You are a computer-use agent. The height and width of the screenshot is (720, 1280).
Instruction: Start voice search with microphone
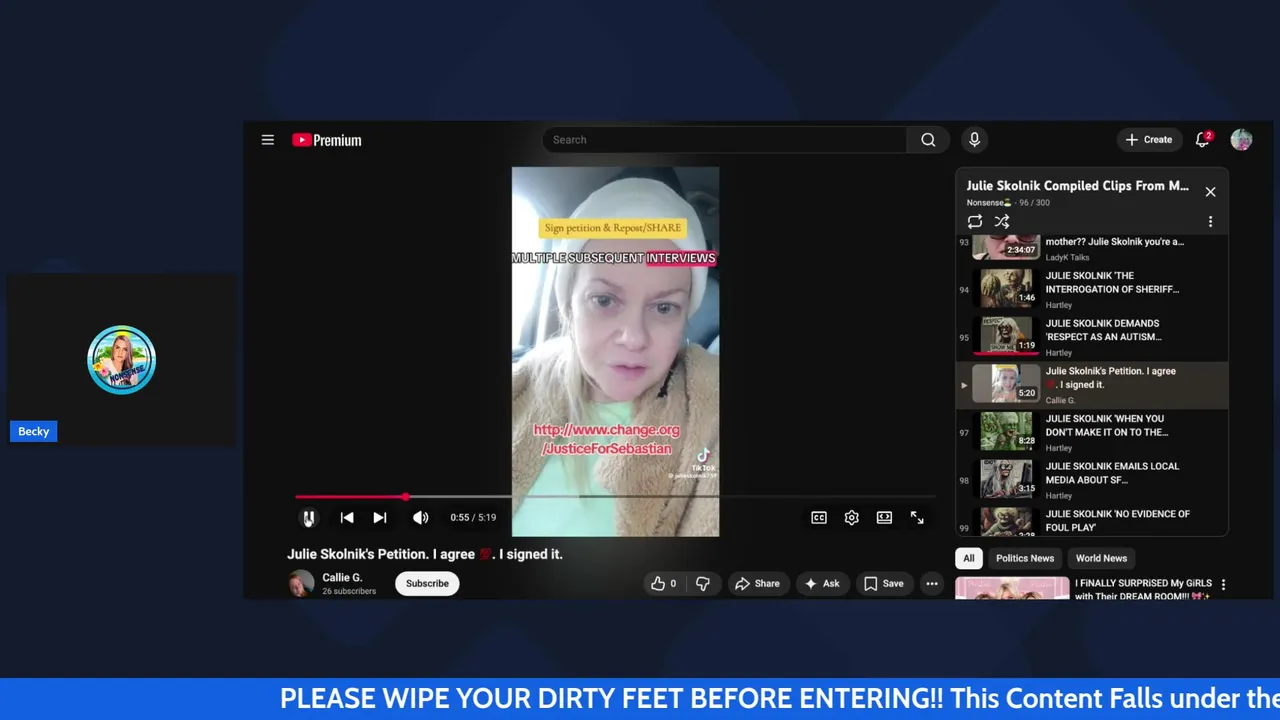974,140
